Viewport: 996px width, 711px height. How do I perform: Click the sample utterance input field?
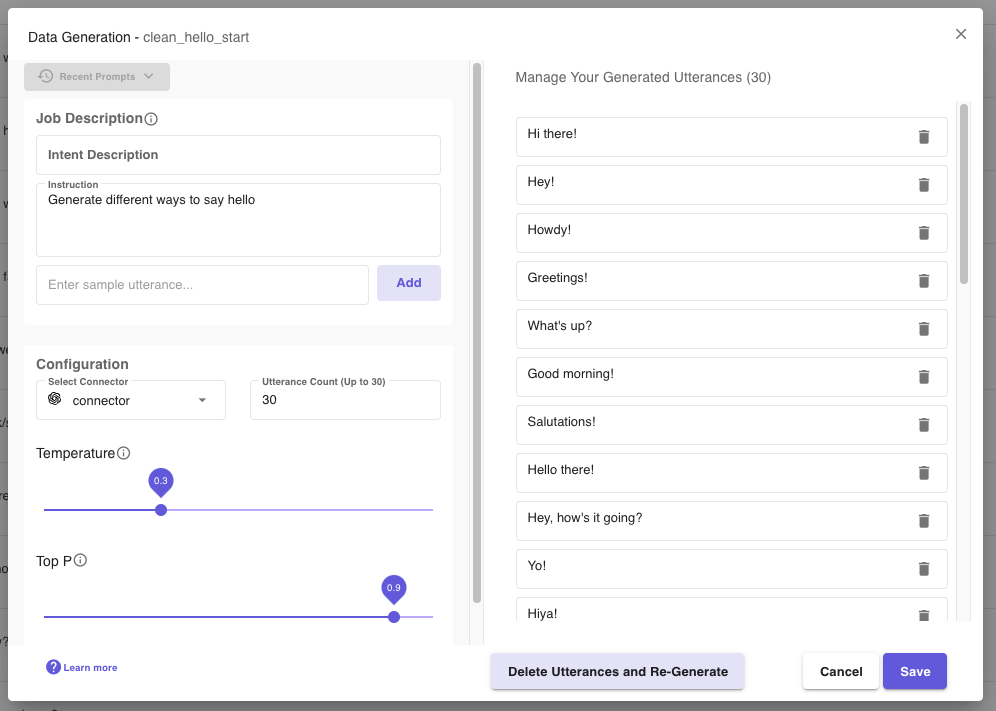pos(202,285)
